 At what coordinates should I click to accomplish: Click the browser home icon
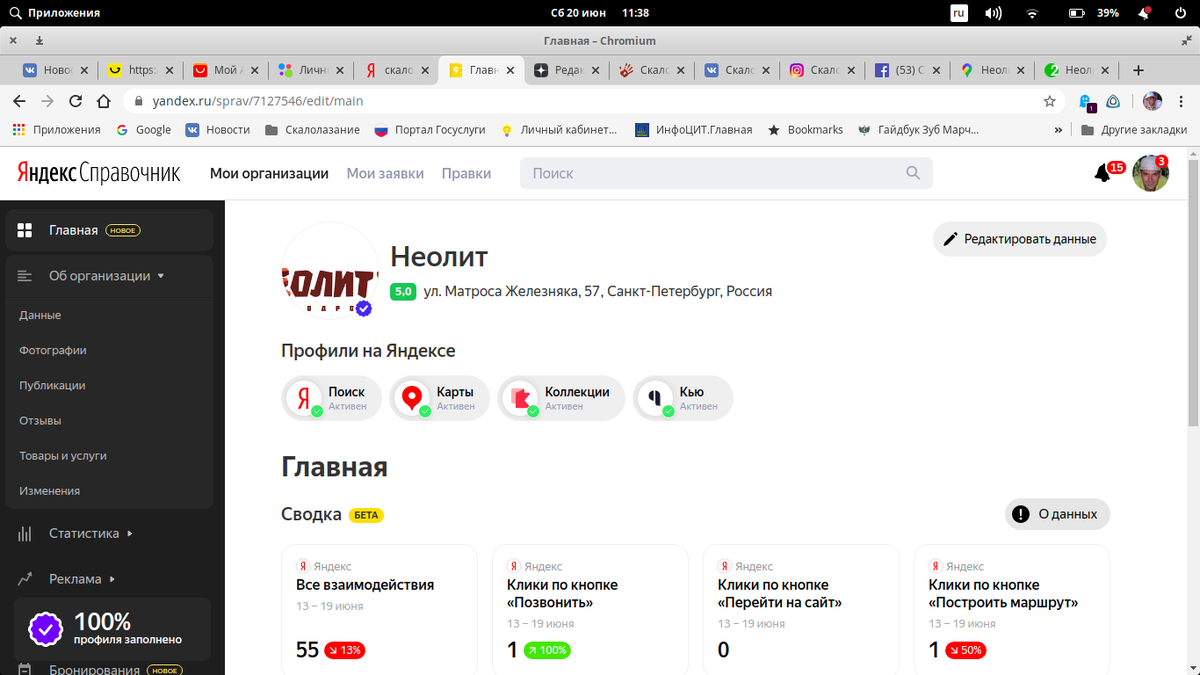pos(103,101)
